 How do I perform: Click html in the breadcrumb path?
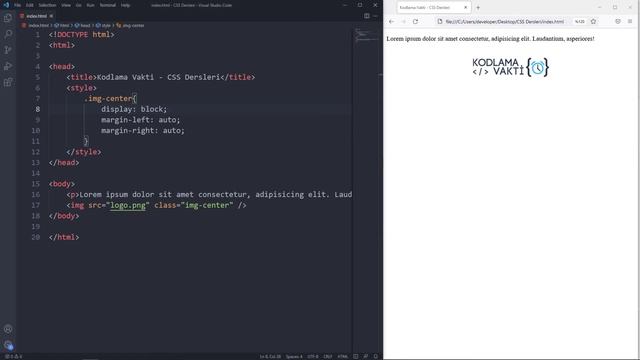coord(64,25)
